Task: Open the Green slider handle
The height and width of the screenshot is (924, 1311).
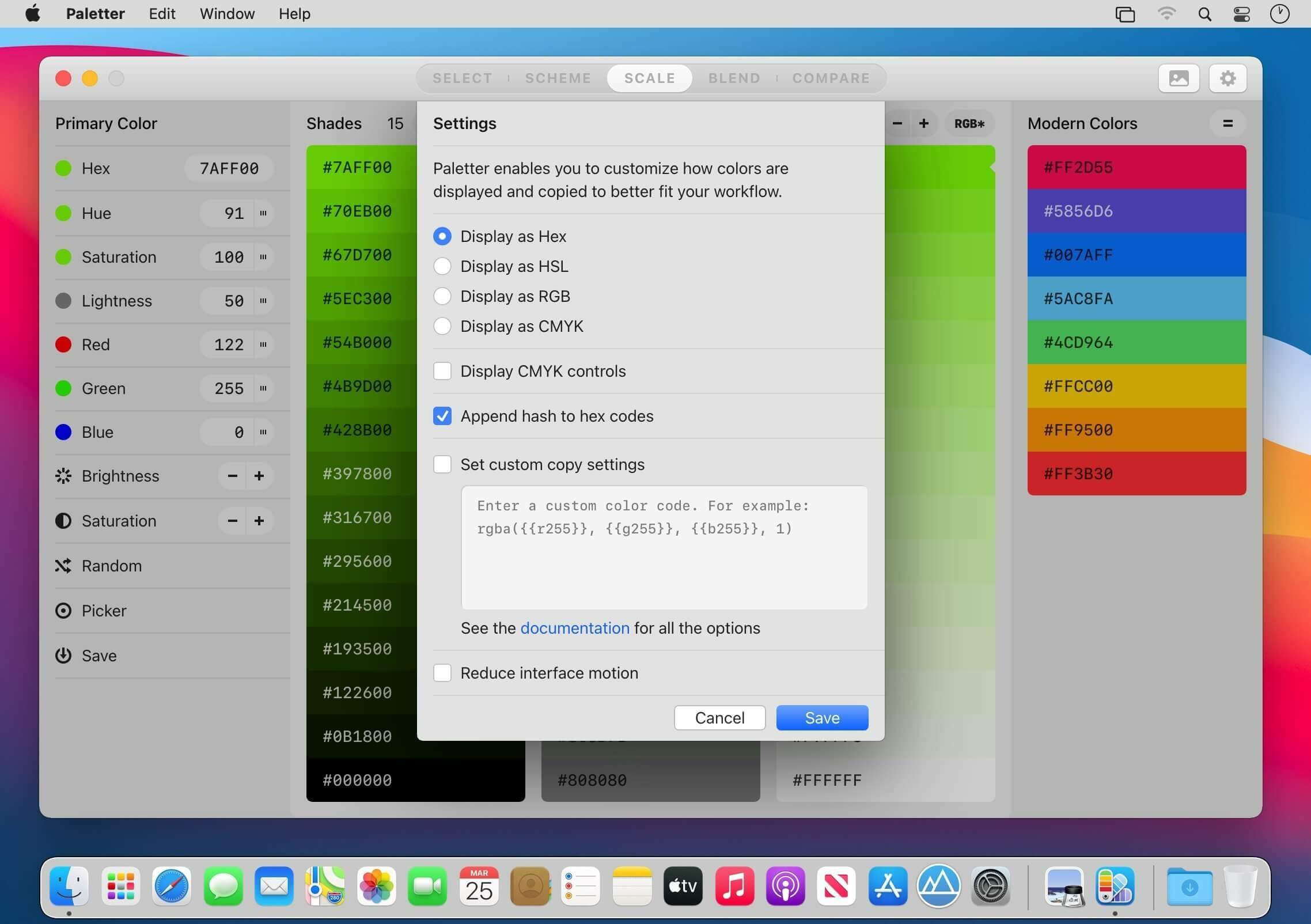Action: click(x=263, y=388)
